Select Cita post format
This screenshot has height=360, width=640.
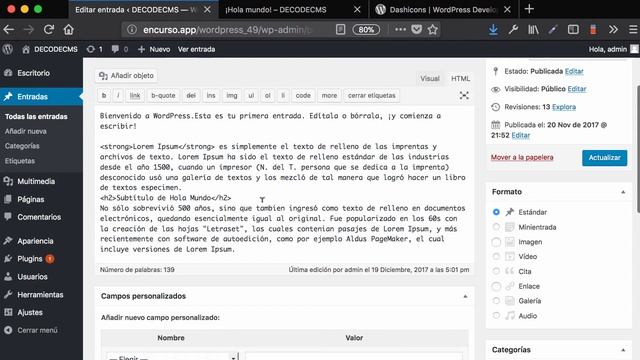point(496,271)
